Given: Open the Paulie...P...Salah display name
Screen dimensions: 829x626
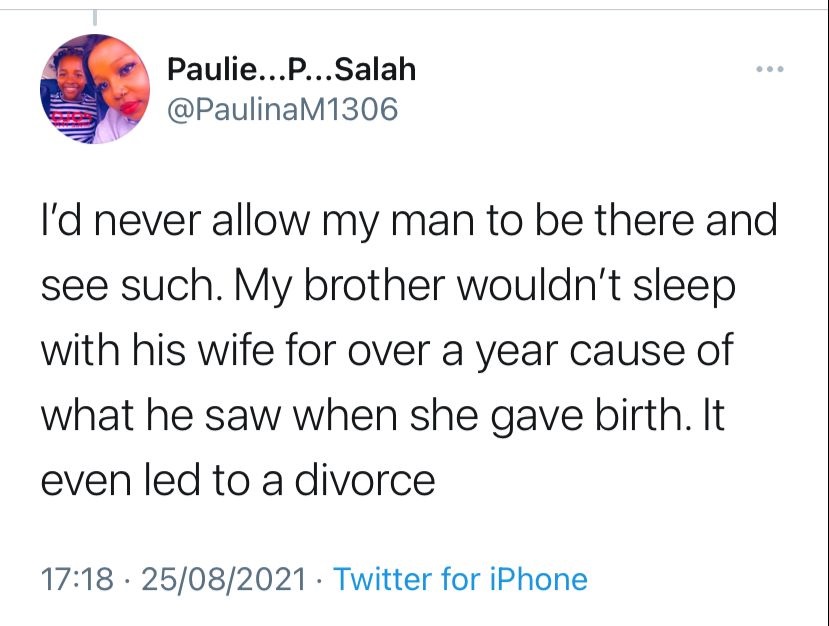Looking at the screenshot, I should pos(292,69).
